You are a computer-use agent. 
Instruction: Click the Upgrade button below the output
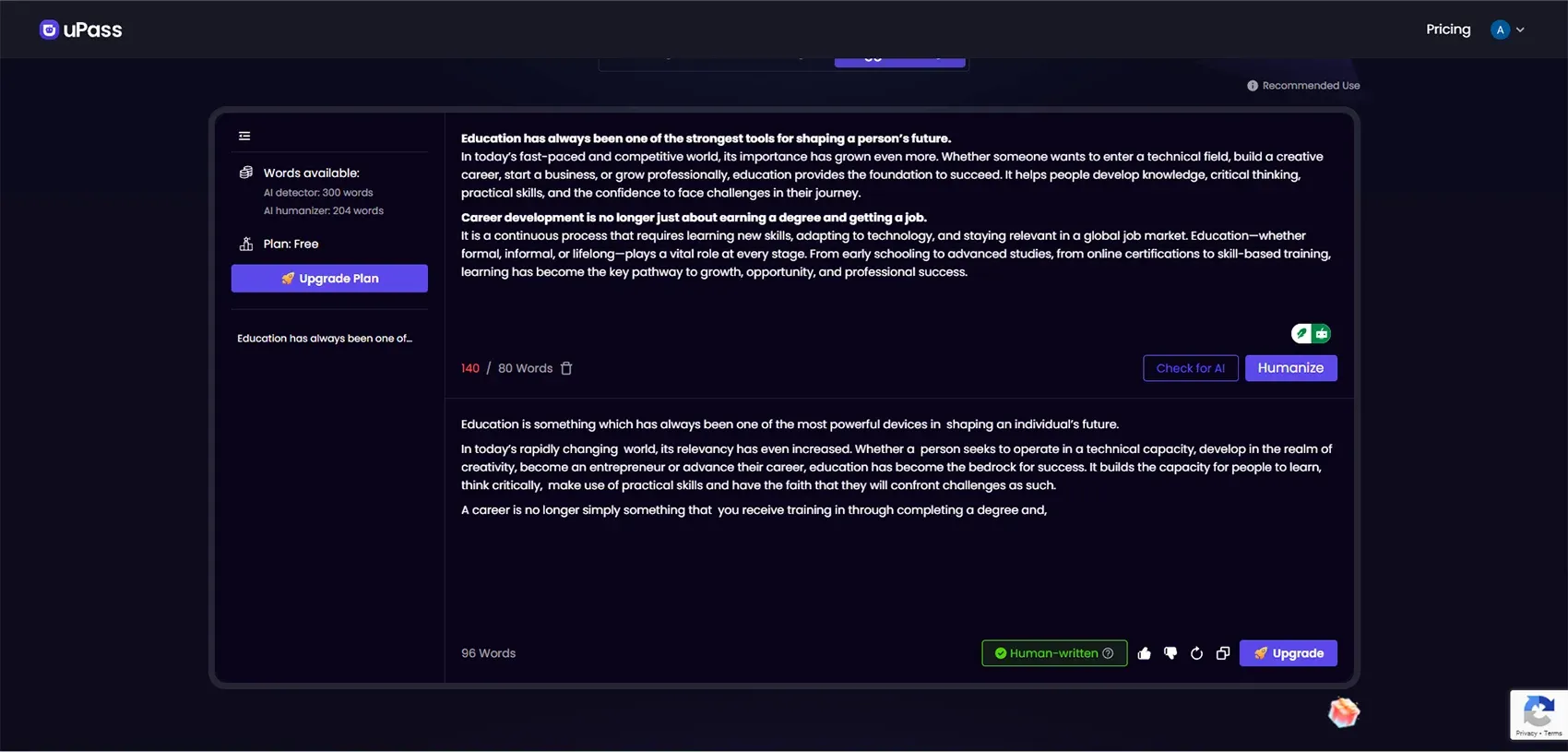(1288, 653)
